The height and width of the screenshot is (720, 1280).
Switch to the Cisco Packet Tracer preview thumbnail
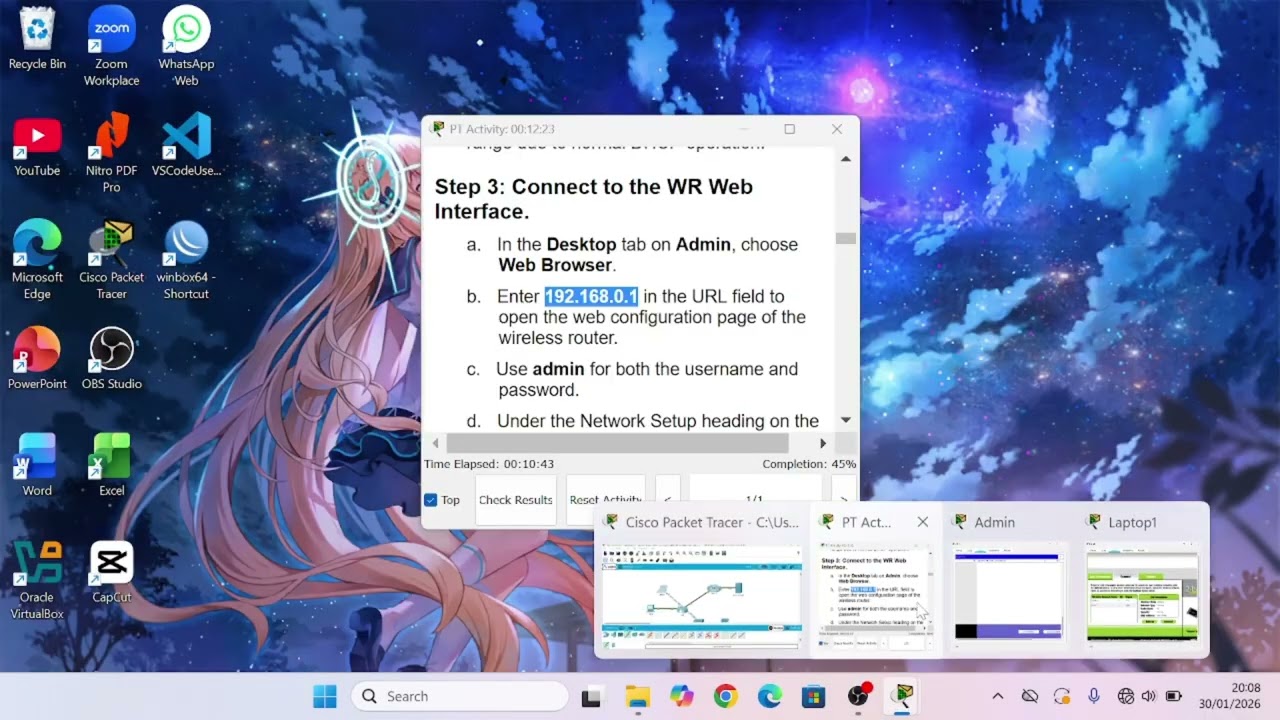tap(702, 596)
